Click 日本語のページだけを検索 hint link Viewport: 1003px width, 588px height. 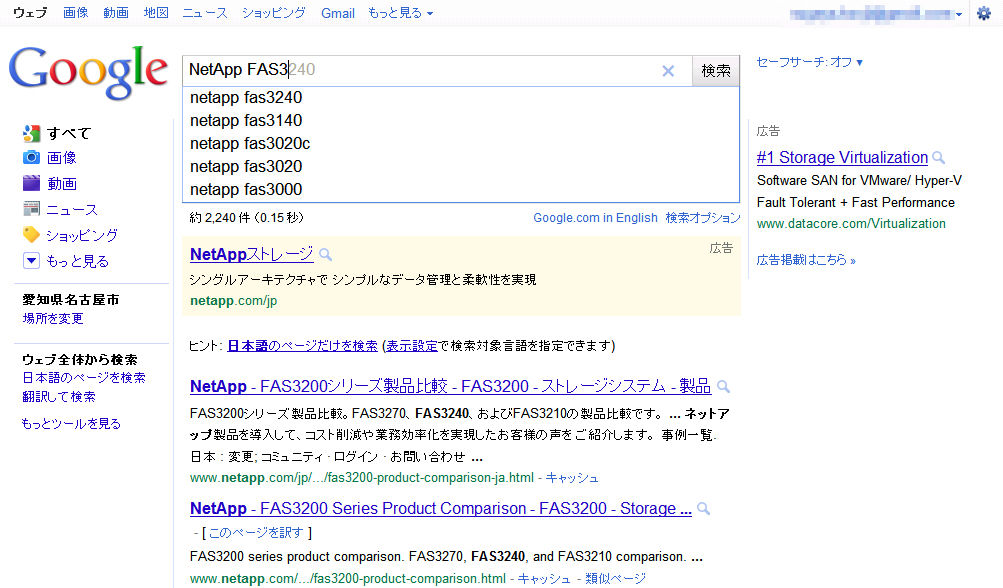303,346
